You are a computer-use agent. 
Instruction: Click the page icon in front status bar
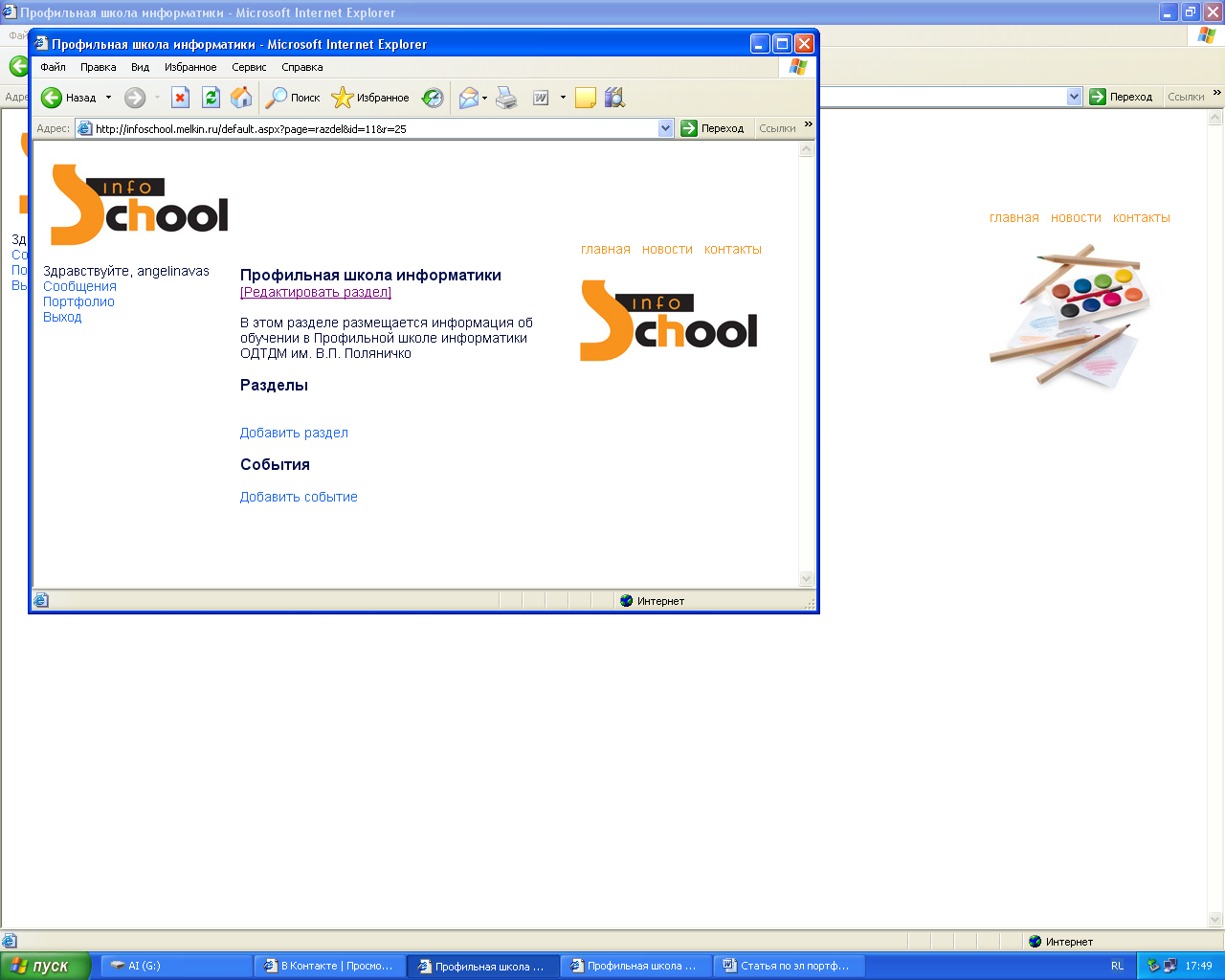coord(41,601)
